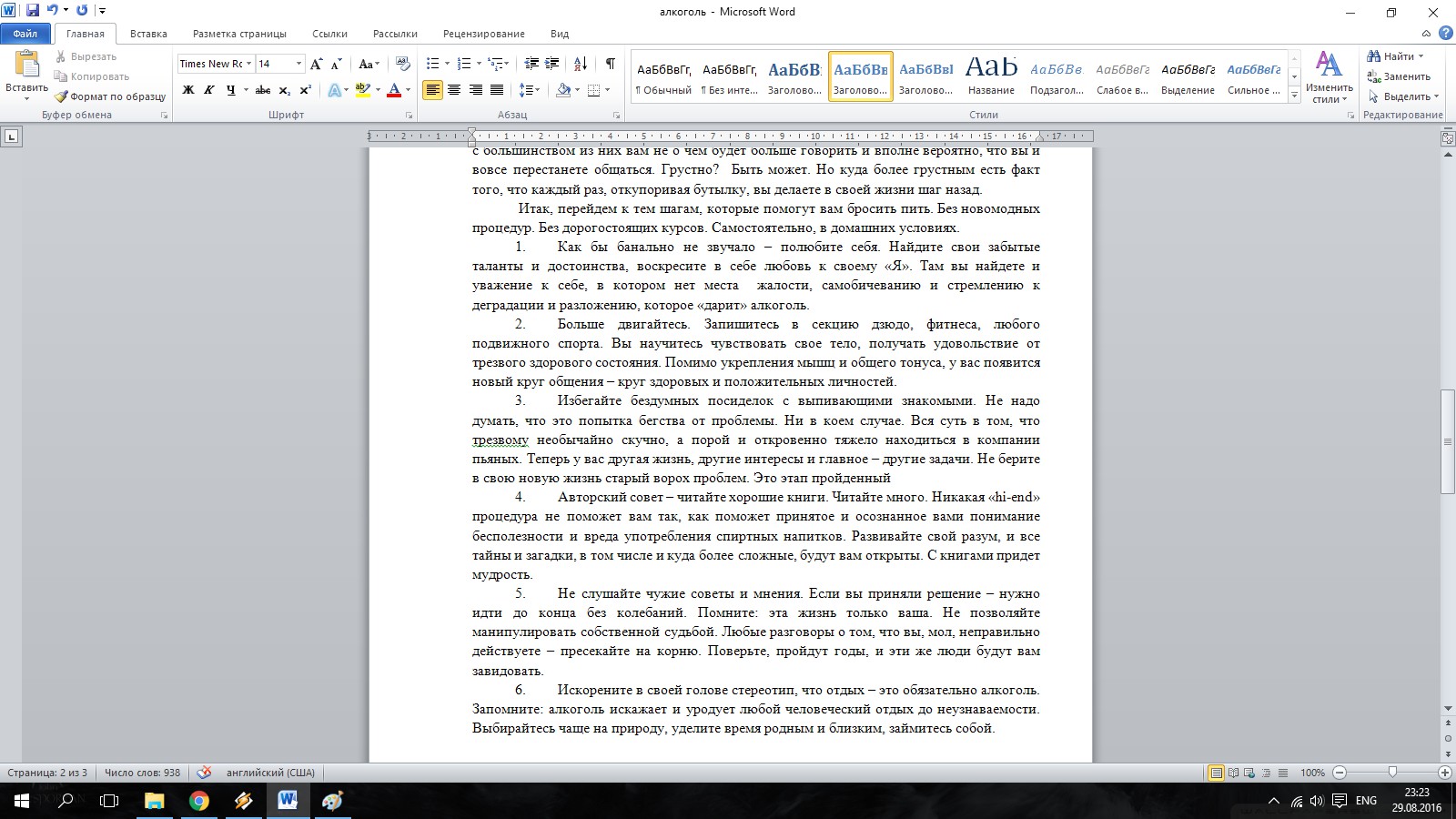Open the font size dropdown showing 14
Screen dimensions: 1456x819
point(298,64)
